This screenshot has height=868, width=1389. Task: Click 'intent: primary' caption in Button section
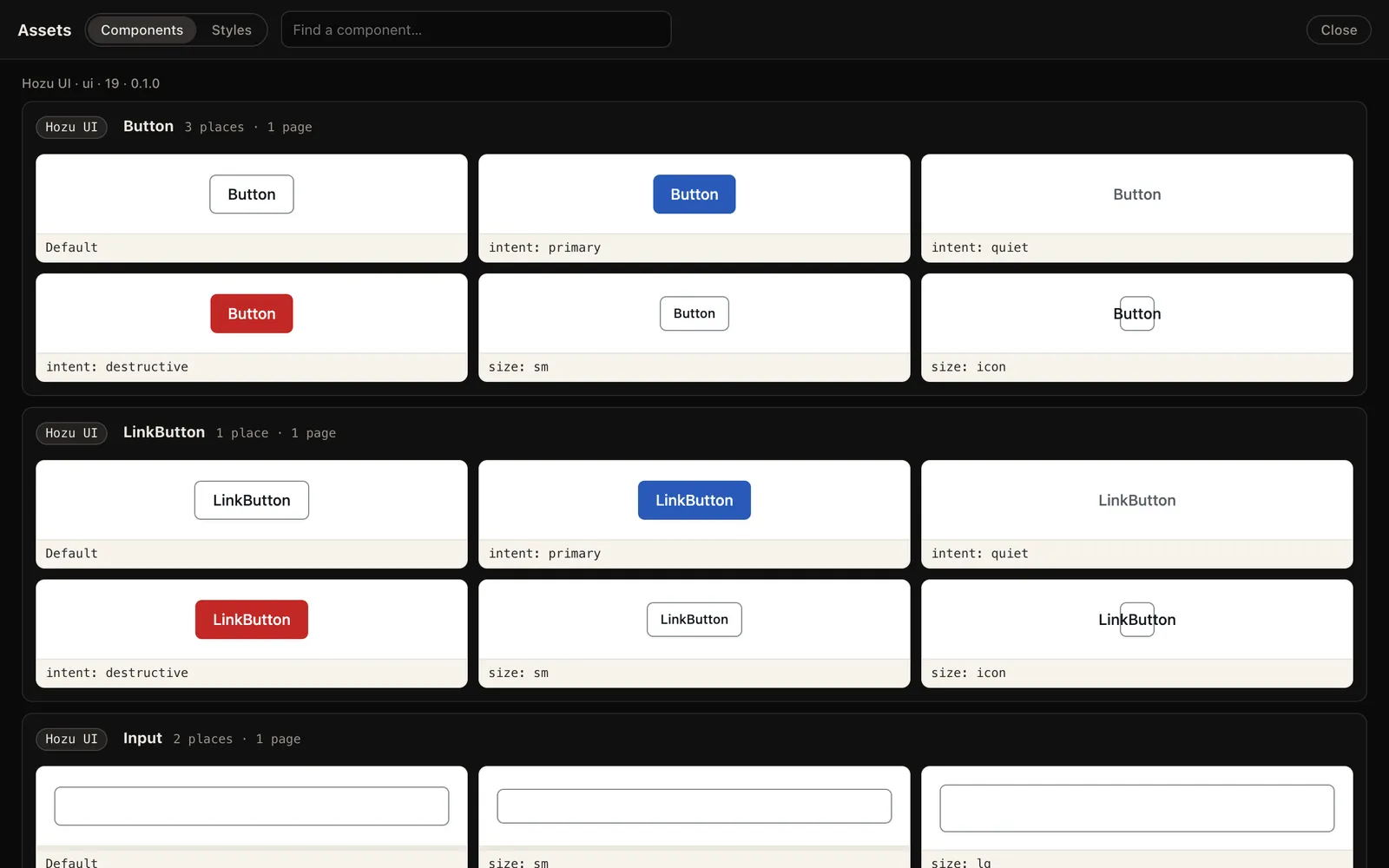pyautogui.click(x=544, y=247)
